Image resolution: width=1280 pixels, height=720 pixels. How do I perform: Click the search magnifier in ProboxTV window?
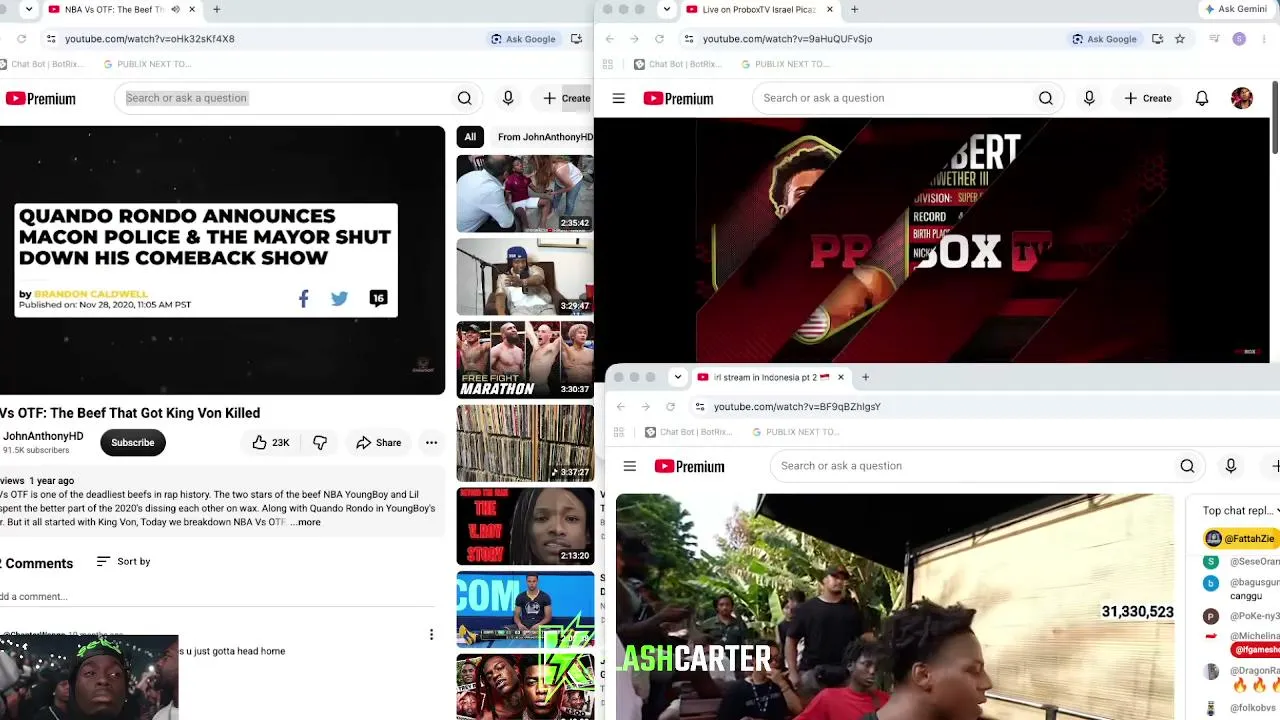pos(1046,98)
